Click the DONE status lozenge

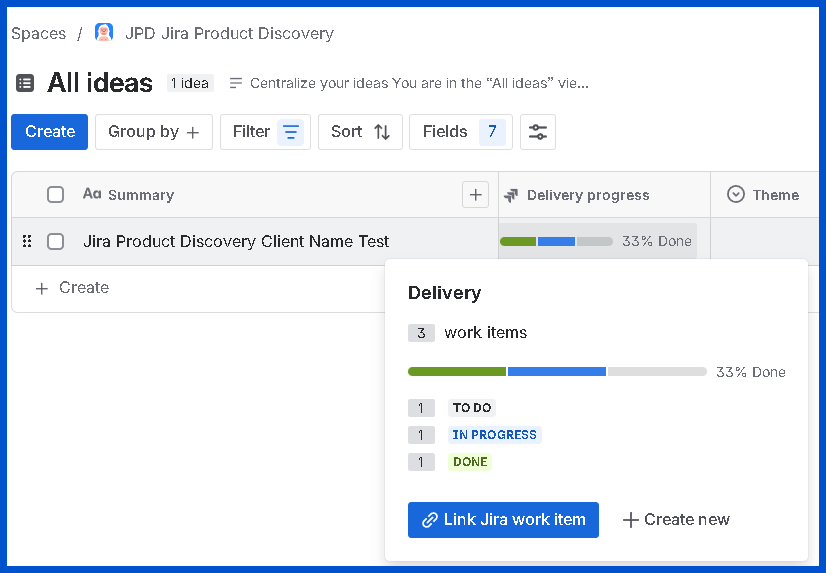tap(470, 462)
